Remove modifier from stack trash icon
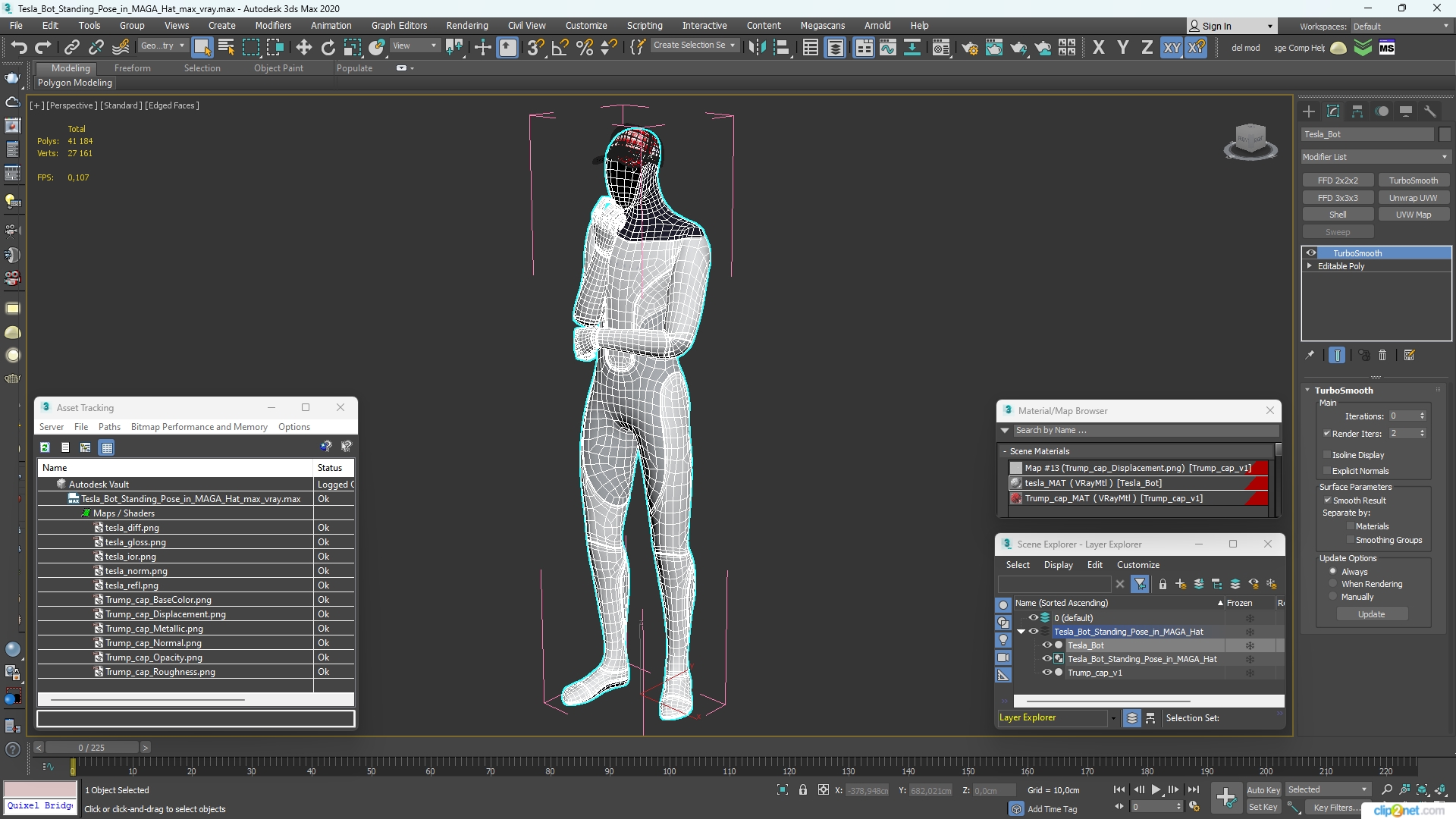Image resolution: width=1456 pixels, height=819 pixels. [1382, 355]
